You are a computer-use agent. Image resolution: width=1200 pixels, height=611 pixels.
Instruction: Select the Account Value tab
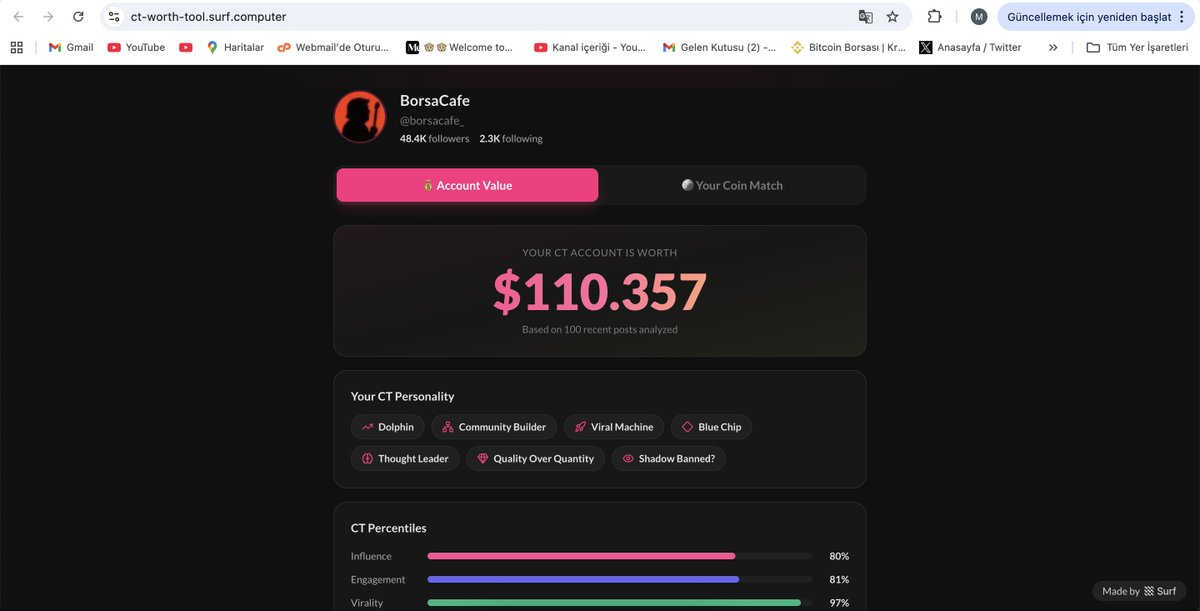(467, 185)
